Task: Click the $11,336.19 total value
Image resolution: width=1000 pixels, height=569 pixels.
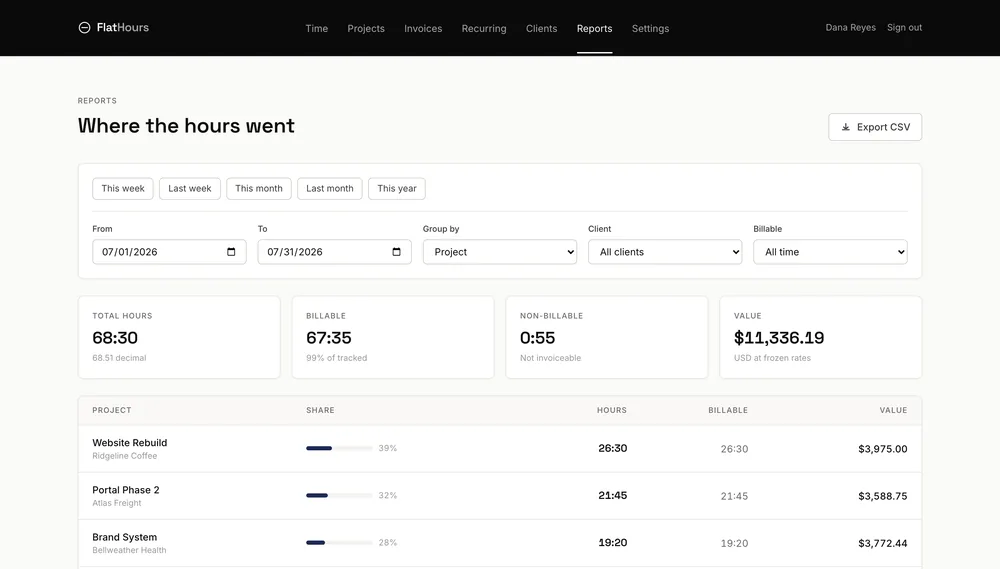Action: 779,337
